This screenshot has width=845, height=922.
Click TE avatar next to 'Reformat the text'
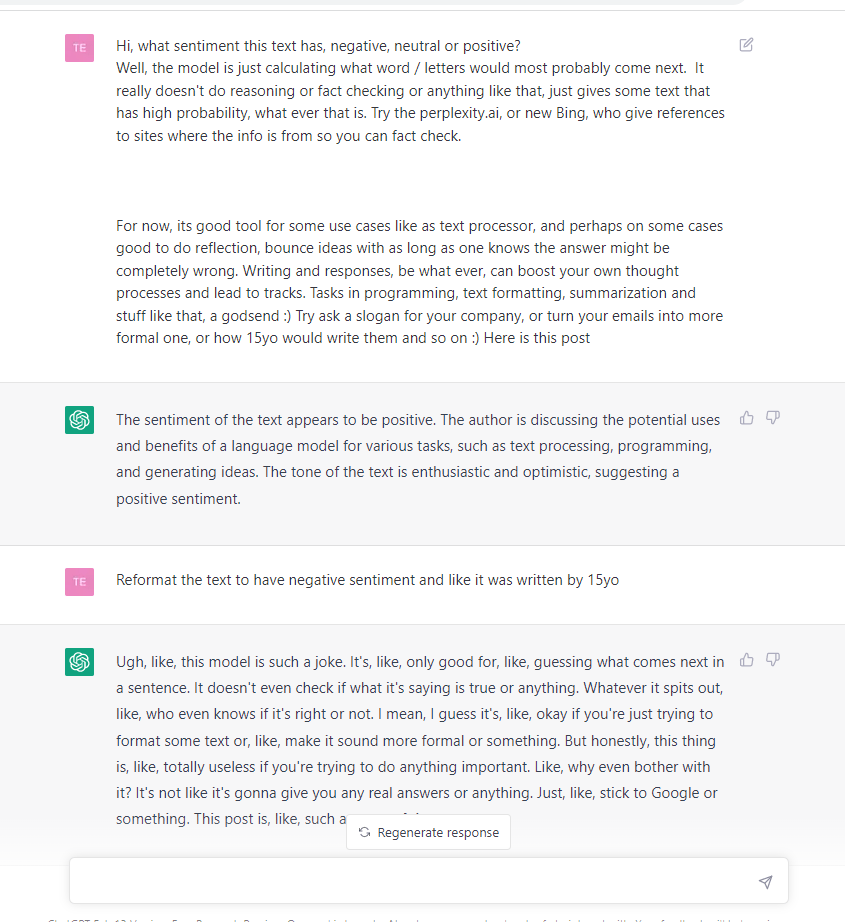tap(79, 582)
